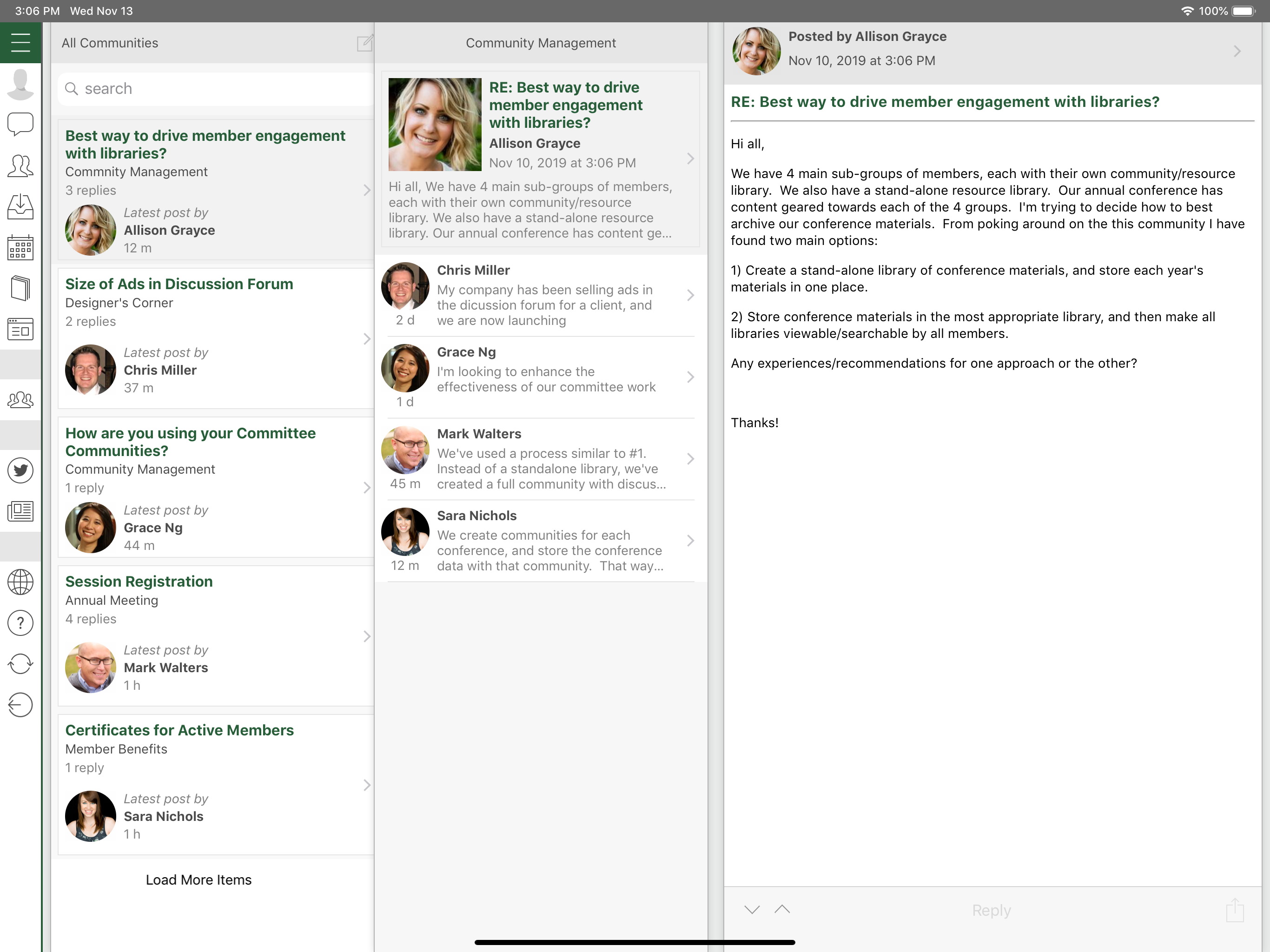Tap the 3:06 PM clock in status bar
Image resolution: width=1270 pixels, height=952 pixels.
tap(37, 11)
